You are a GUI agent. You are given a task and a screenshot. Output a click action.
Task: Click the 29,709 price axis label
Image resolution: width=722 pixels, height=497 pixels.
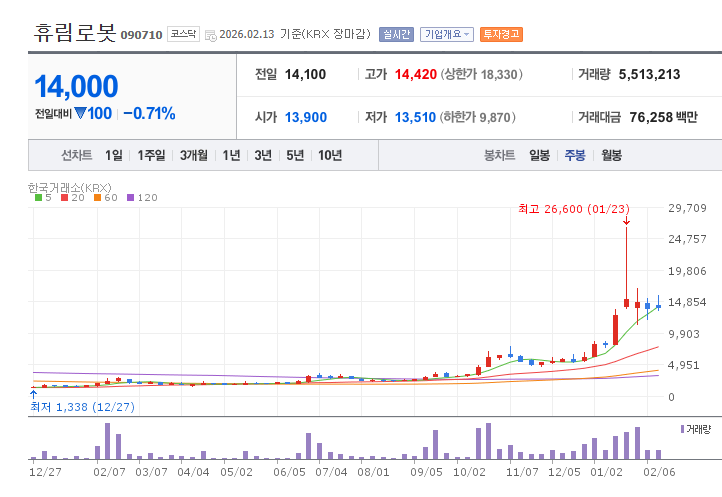click(x=687, y=208)
